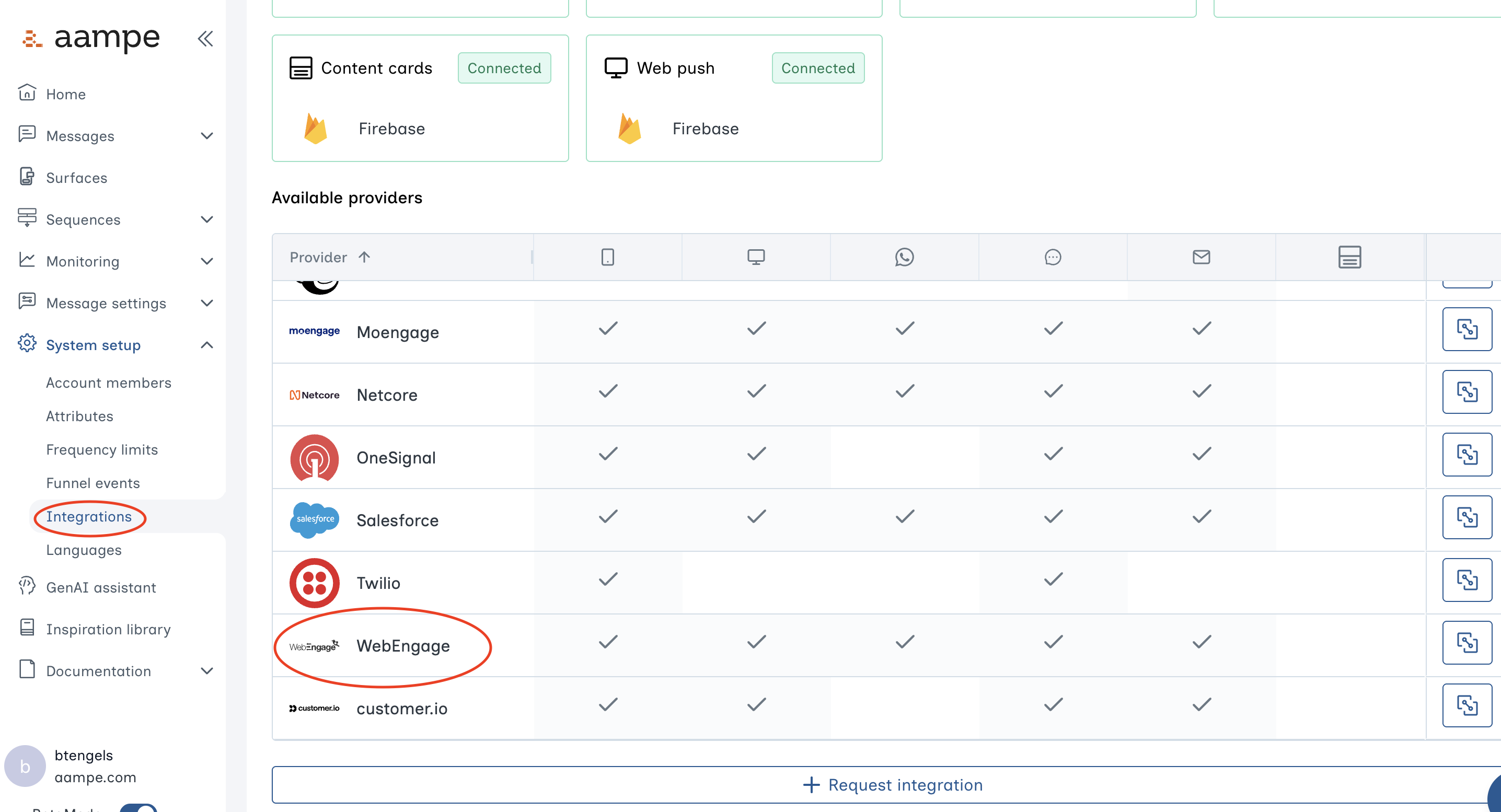Screen dimensions: 1501x812
Task: Click the Request integration button
Action: (892, 785)
